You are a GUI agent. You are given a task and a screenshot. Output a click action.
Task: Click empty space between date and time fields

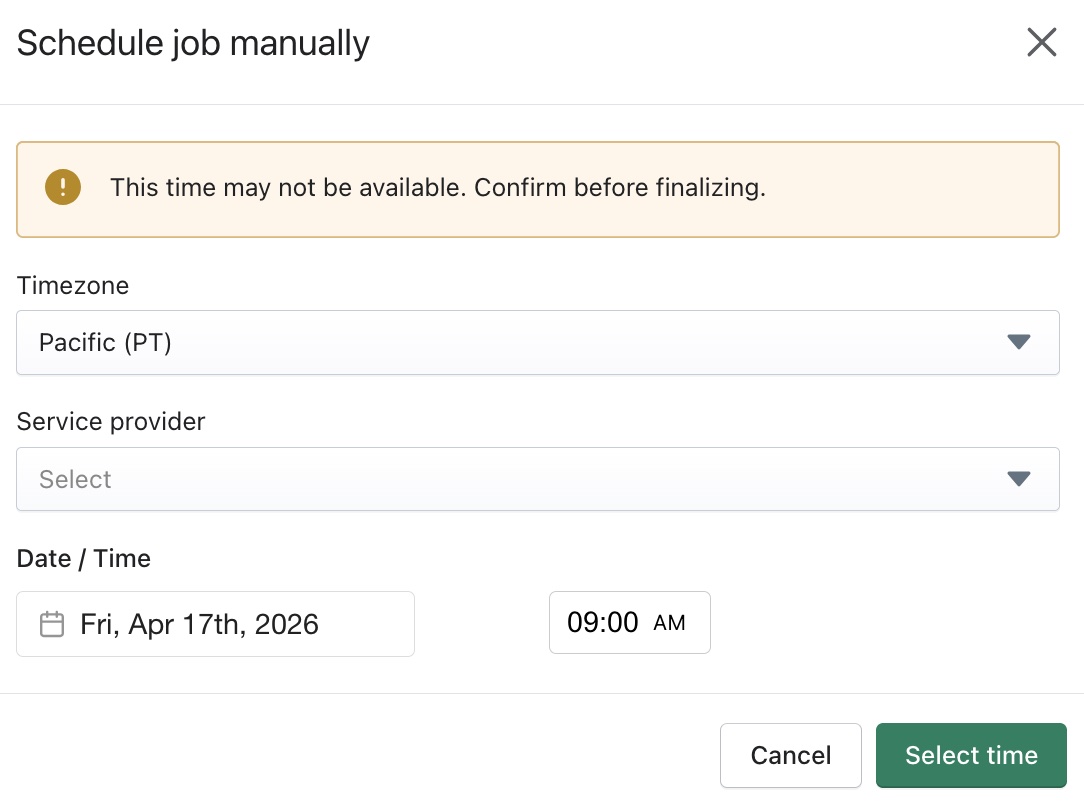point(481,624)
